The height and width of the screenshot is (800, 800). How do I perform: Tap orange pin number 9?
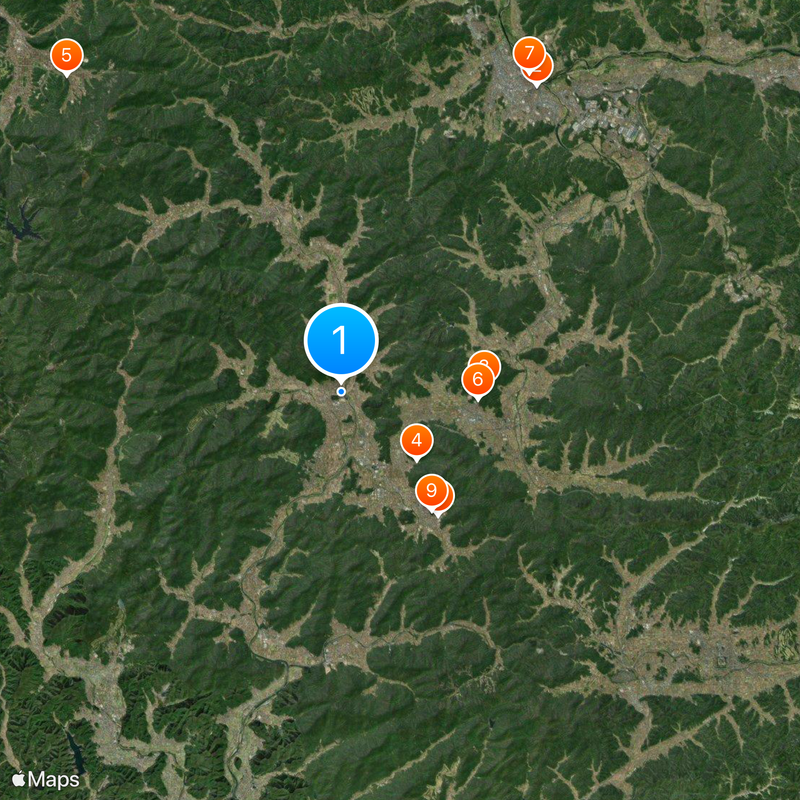(x=432, y=490)
